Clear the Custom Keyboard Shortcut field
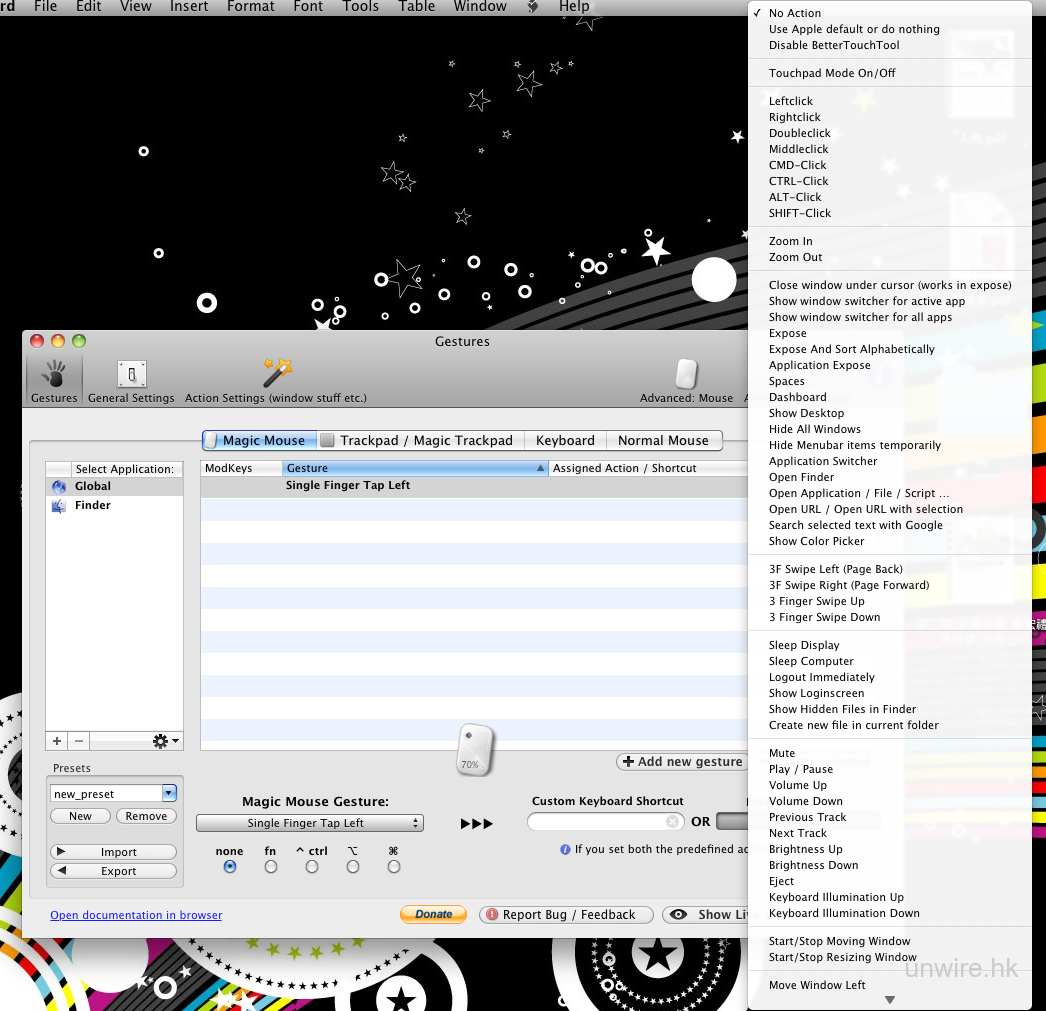This screenshot has width=1046, height=1011. click(x=672, y=822)
